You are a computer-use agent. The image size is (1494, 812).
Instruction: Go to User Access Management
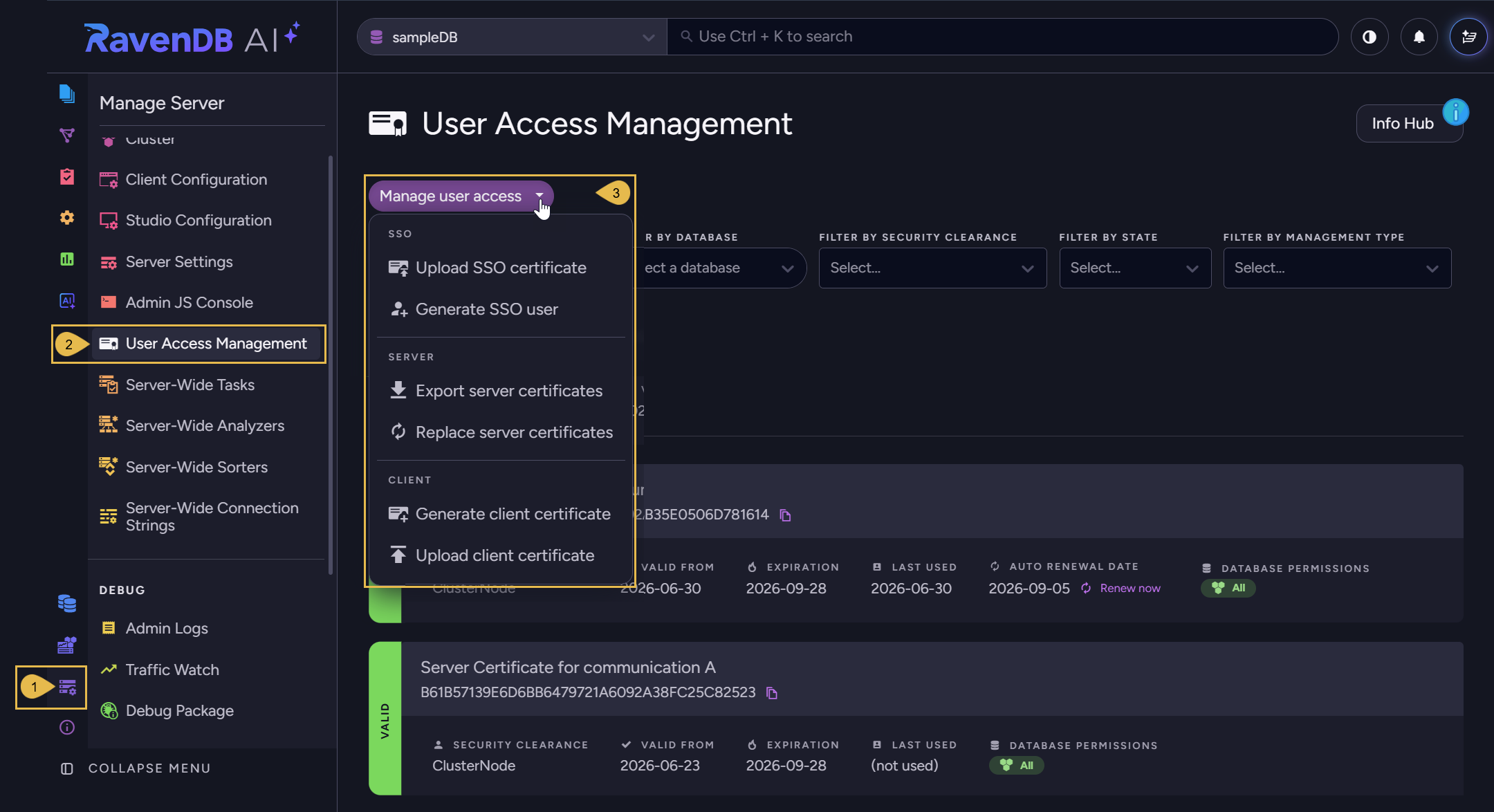[207, 344]
